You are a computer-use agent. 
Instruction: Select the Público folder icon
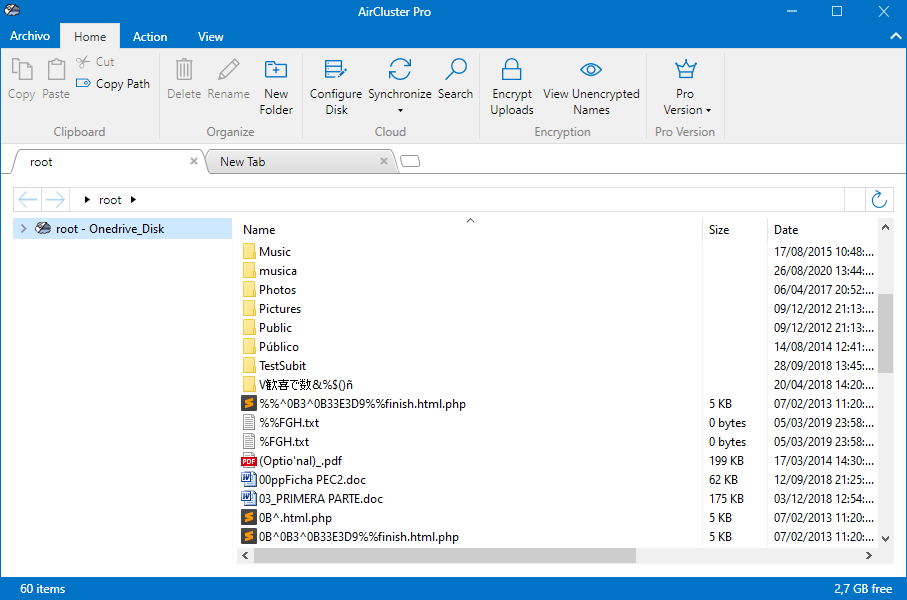tap(249, 347)
